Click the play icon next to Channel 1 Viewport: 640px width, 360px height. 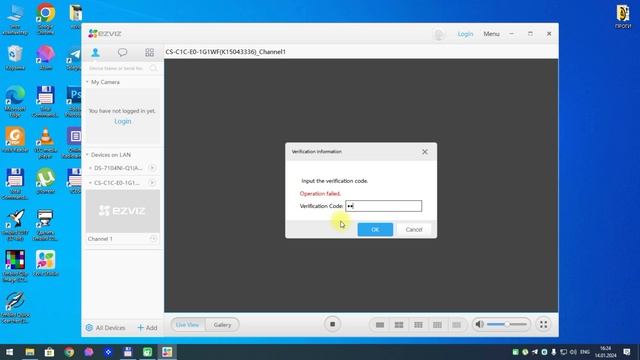pyautogui.click(x=153, y=238)
